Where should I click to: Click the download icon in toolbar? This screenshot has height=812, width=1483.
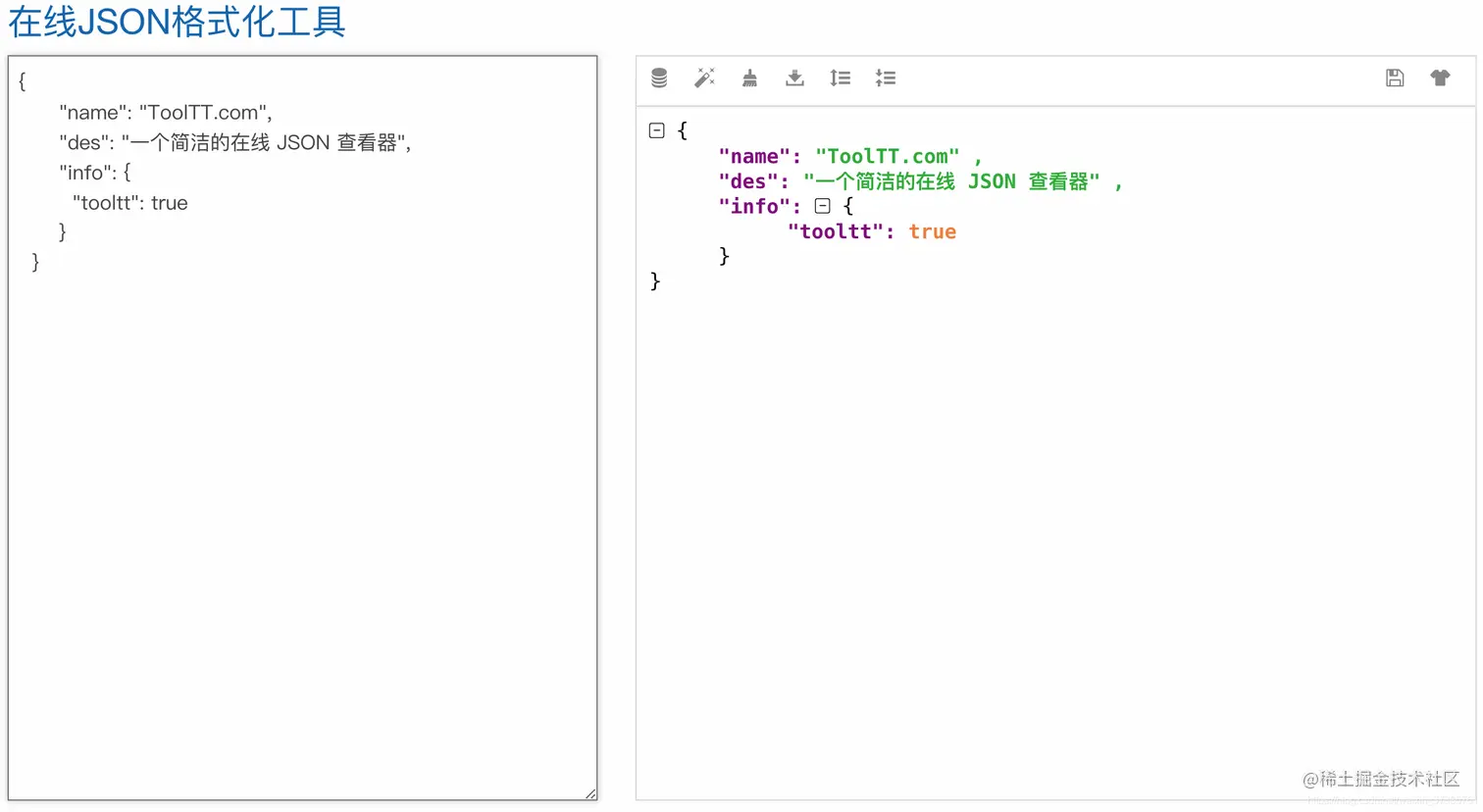(794, 77)
